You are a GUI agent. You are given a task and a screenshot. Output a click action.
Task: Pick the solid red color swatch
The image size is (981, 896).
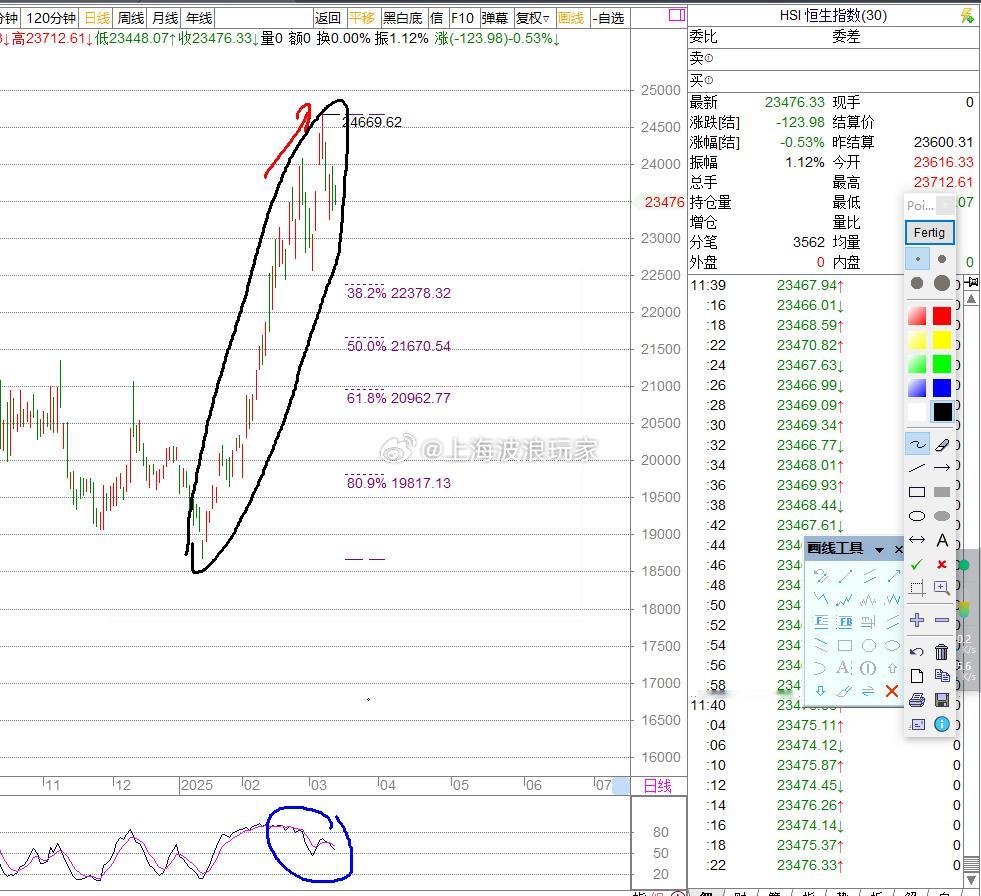click(x=942, y=316)
